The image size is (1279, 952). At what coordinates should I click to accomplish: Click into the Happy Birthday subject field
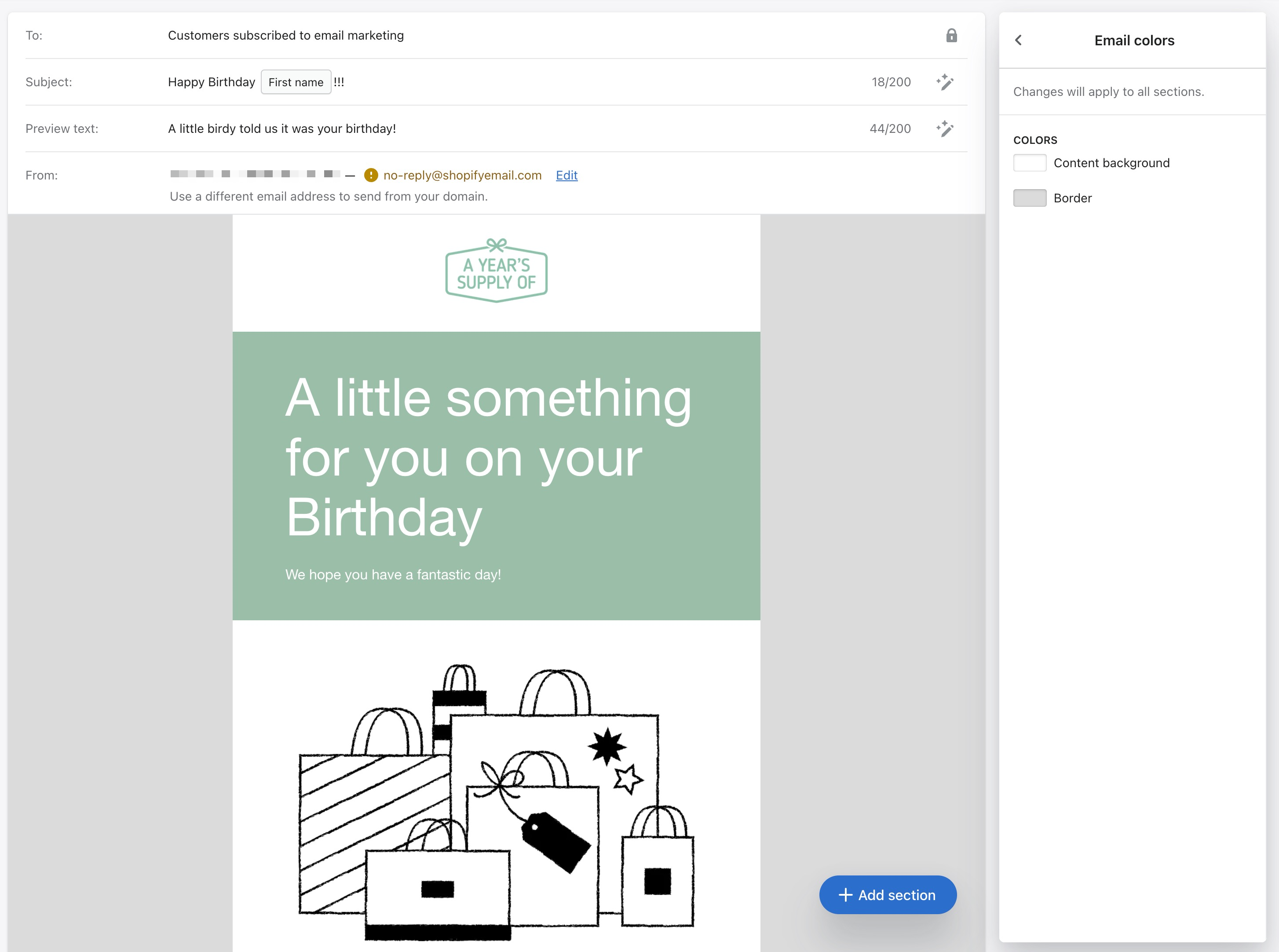click(212, 82)
